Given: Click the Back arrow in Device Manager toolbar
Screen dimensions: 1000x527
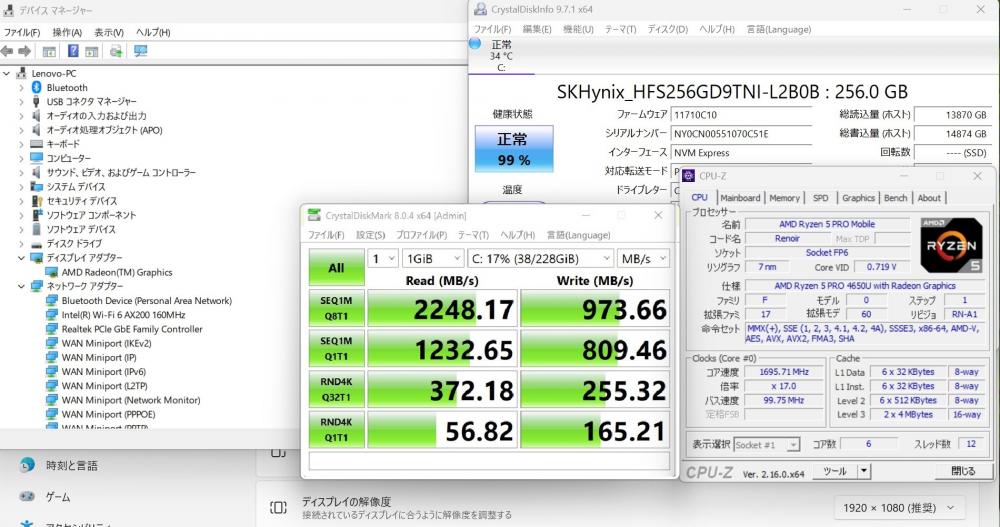Looking at the screenshot, I should point(7,51).
